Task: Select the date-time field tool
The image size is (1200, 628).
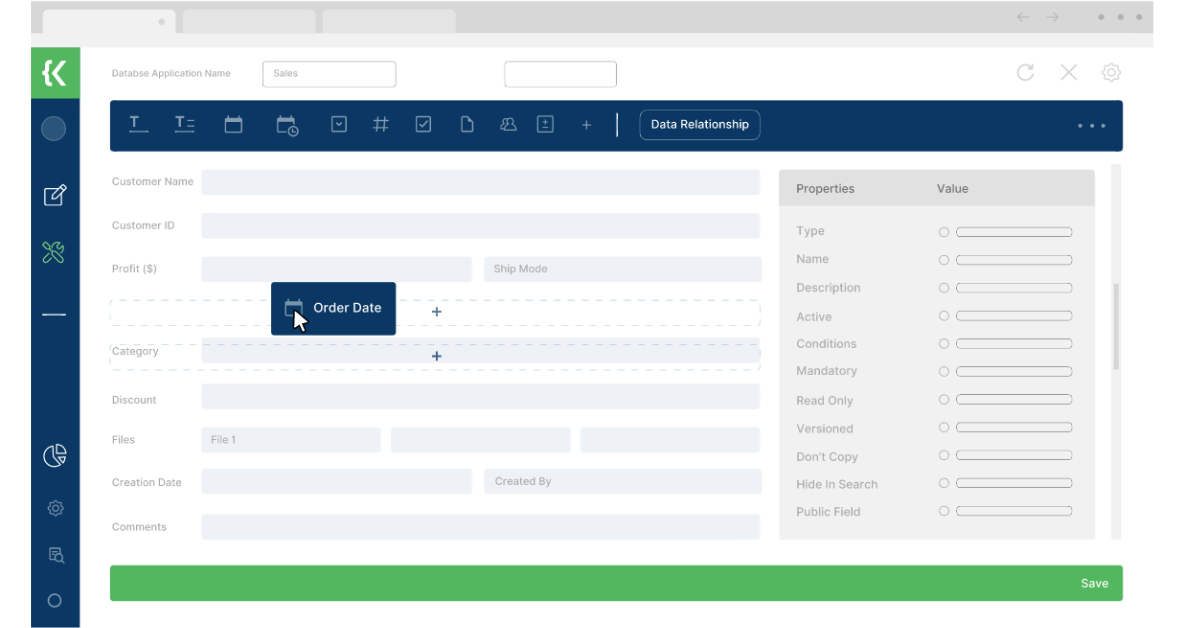Action: 287,124
